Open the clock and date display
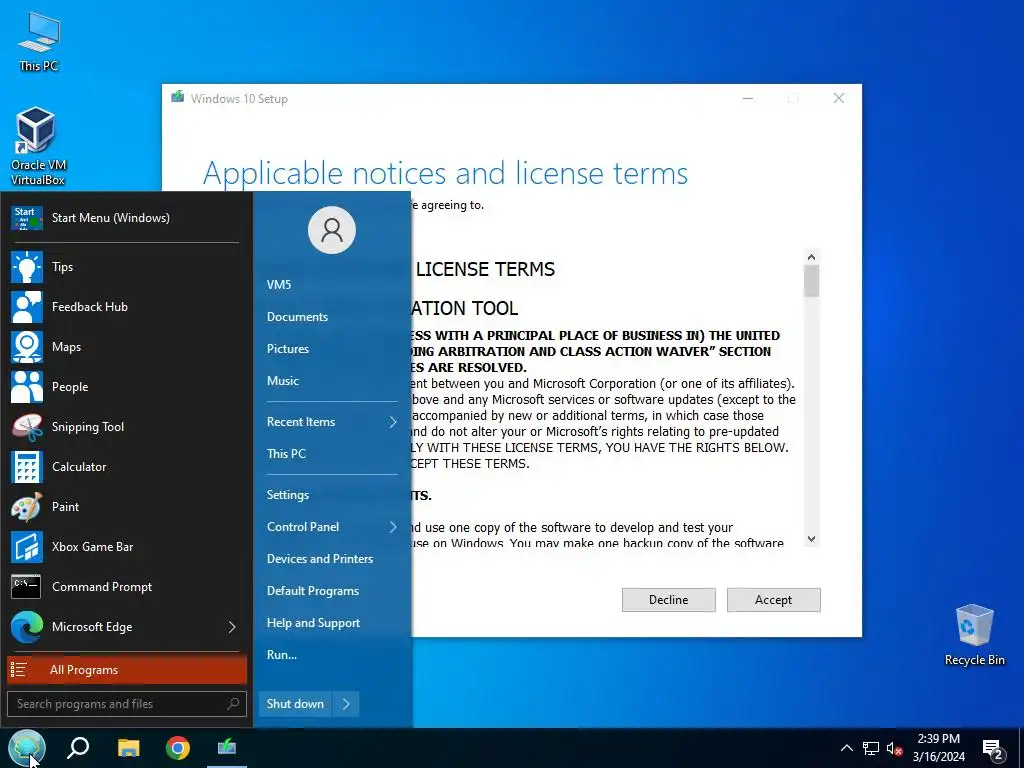The height and width of the screenshot is (768, 1024). pos(938,748)
